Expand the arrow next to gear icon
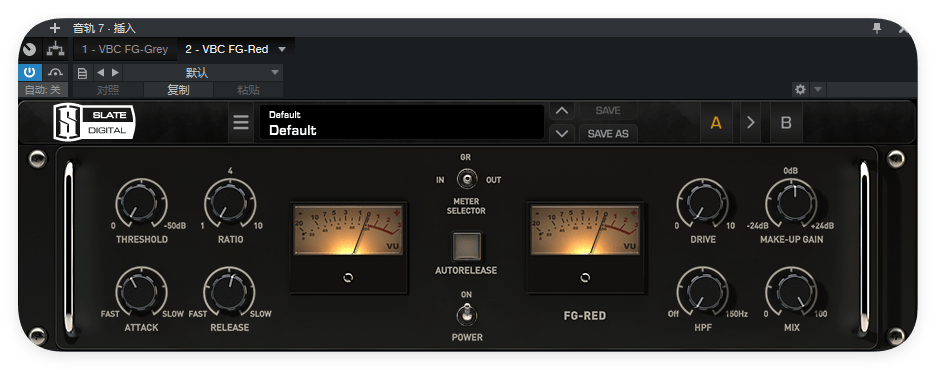This screenshot has width=936, height=370. pyautogui.click(x=818, y=90)
